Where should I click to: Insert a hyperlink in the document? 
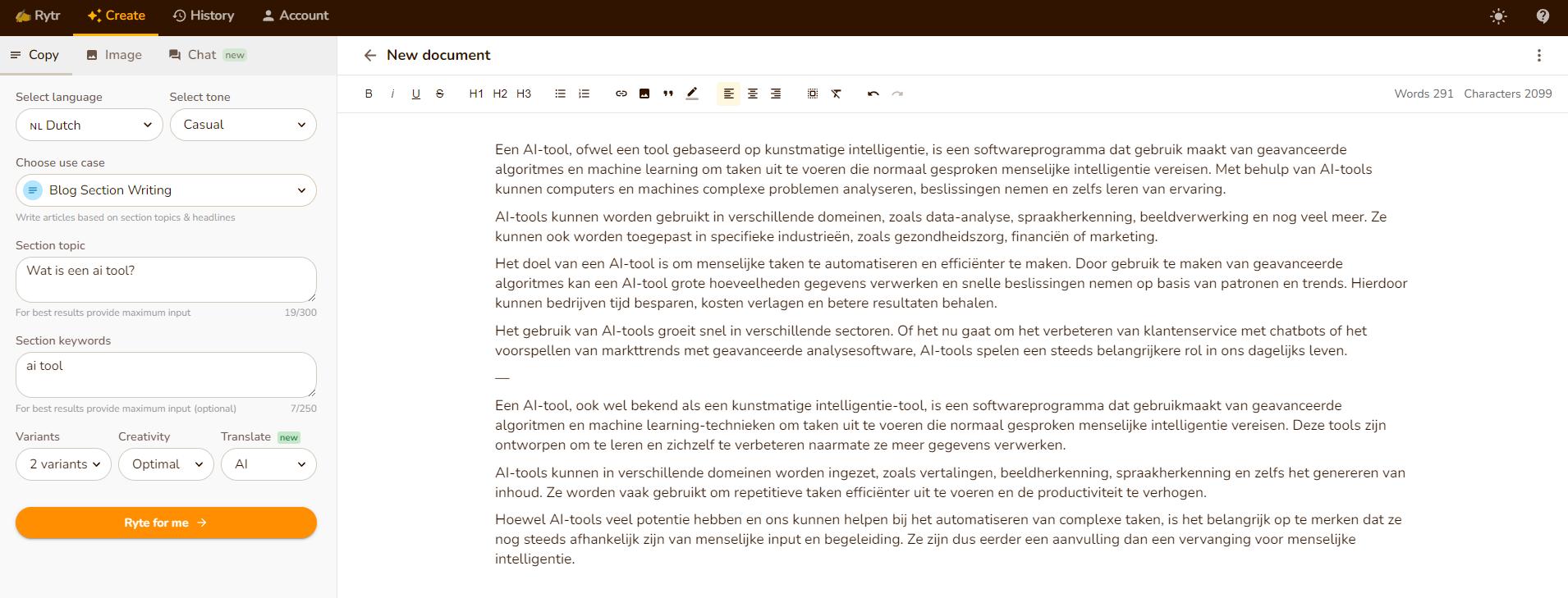point(621,94)
